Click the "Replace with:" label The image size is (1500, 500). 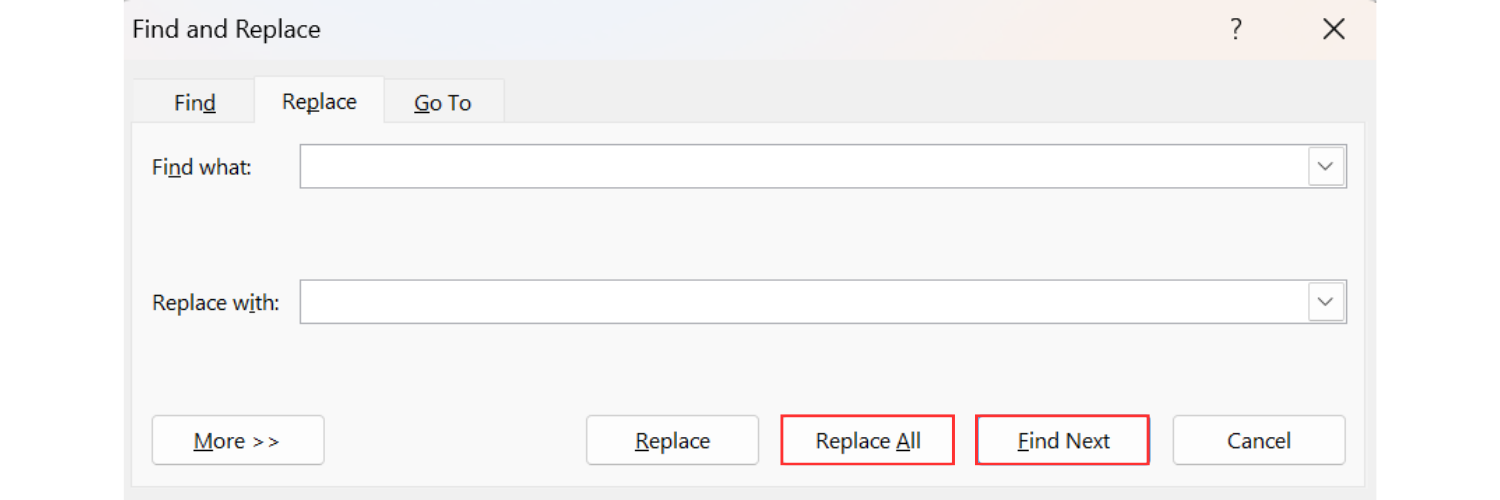[x=216, y=302]
